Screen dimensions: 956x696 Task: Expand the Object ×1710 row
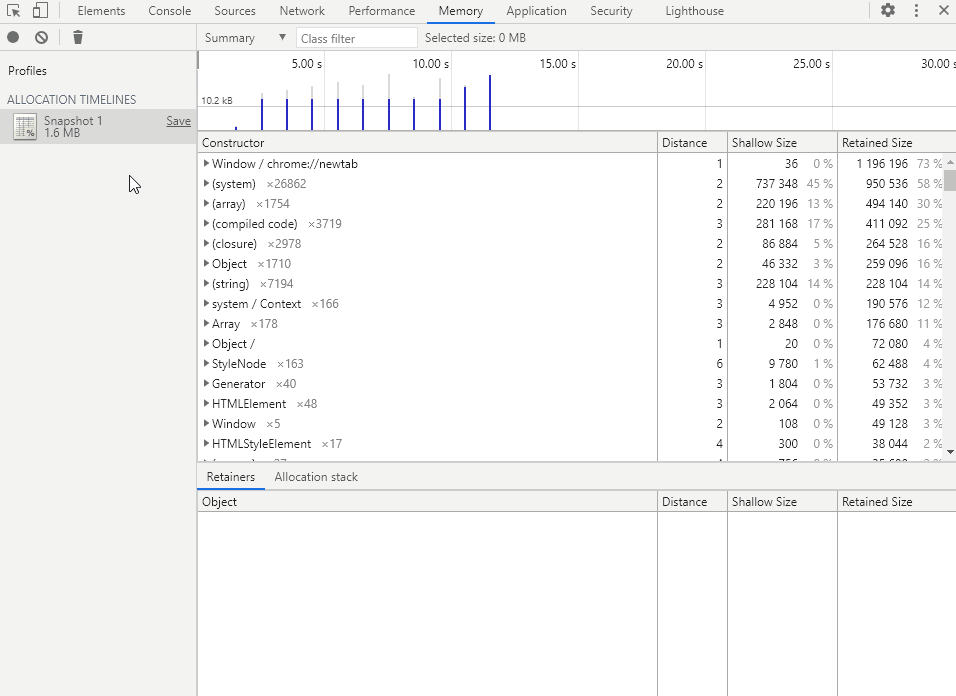click(x=206, y=263)
